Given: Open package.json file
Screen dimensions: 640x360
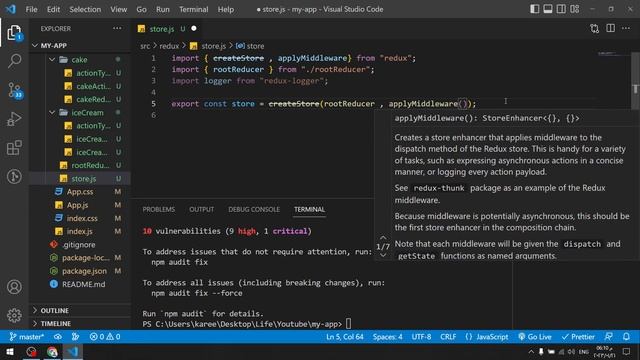Looking at the screenshot, I should [84, 271].
